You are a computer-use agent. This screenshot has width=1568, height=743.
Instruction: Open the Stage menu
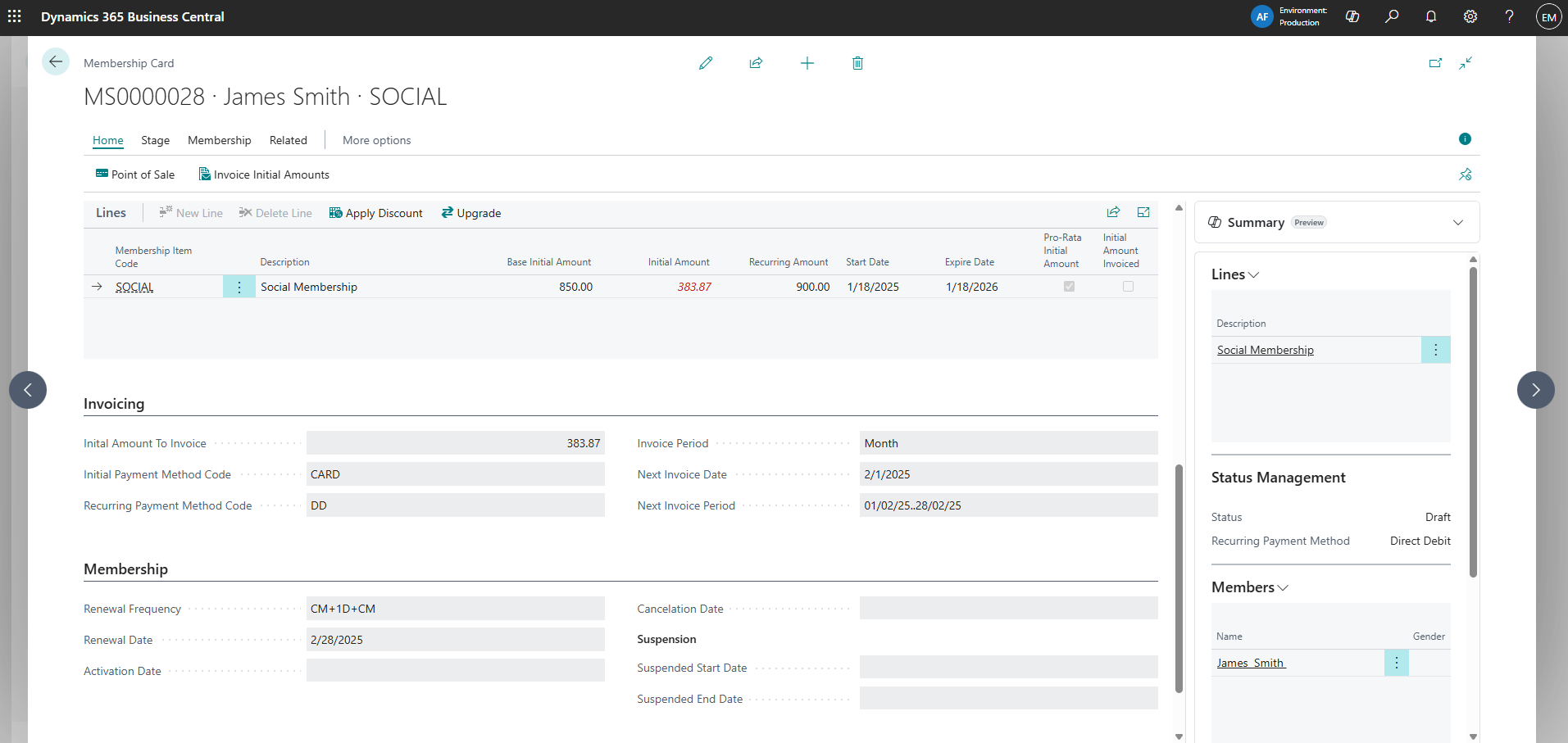(x=156, y=140)
